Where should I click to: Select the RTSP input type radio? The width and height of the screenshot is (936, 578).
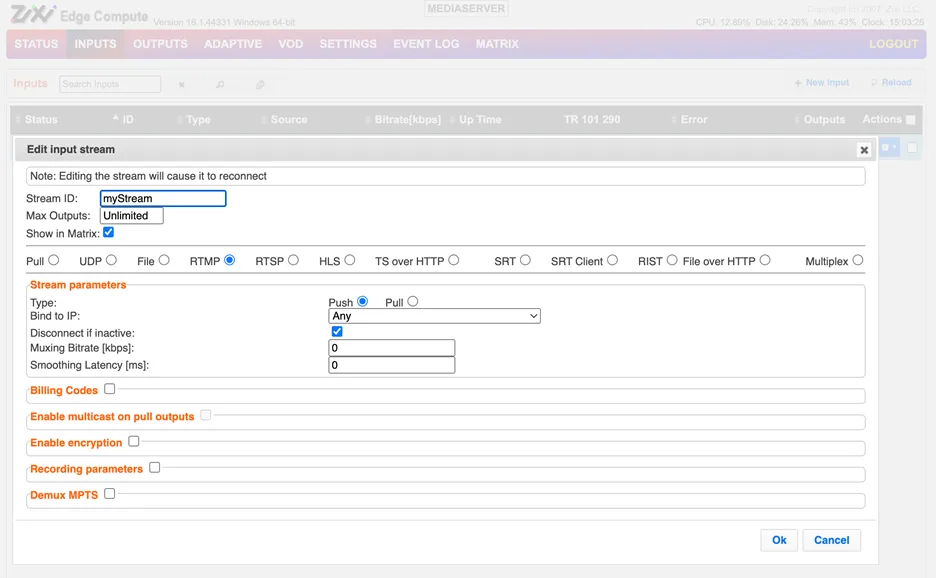[293, 260]
